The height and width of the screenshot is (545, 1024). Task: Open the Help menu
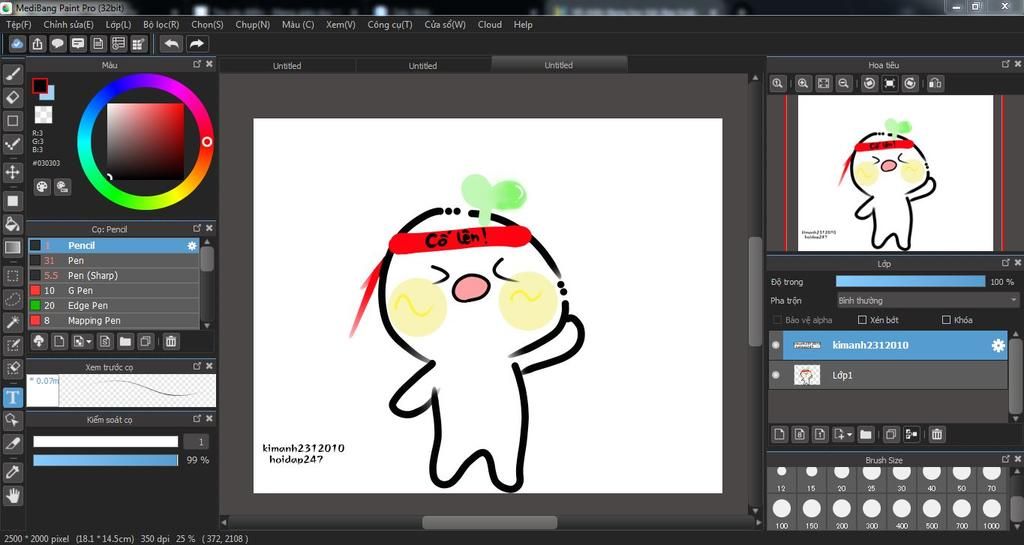(523, 24)
